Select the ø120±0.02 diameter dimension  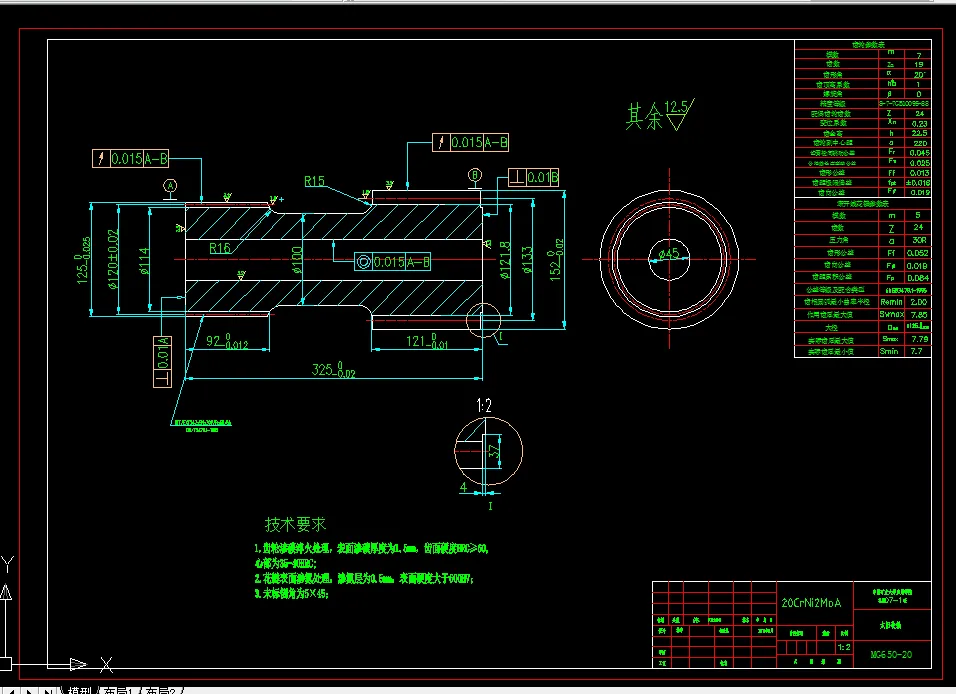click(x=112, y=259)
